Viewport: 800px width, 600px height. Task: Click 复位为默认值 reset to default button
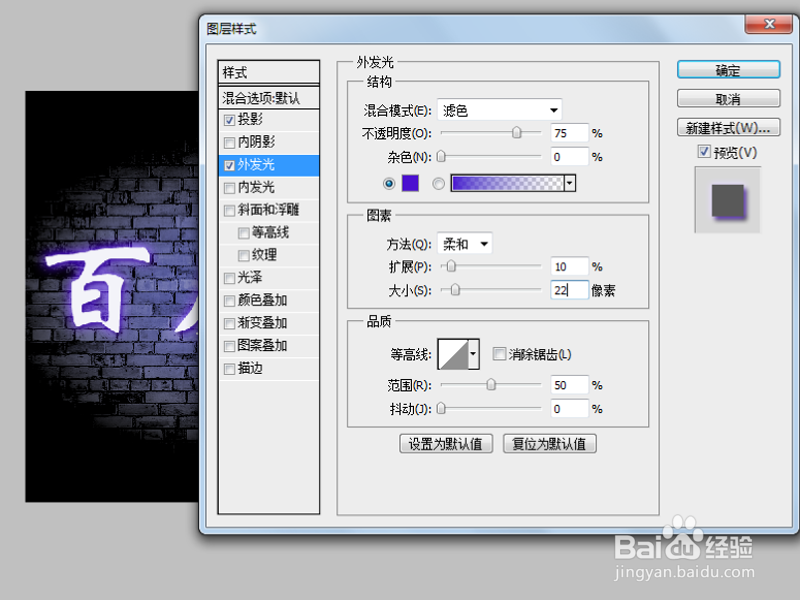click(x=549, y=444)
